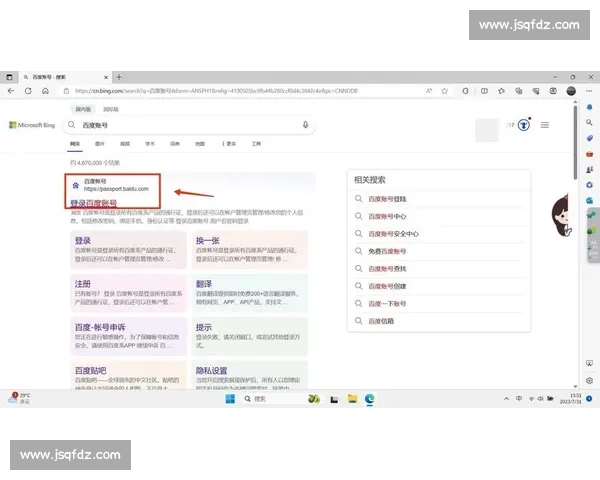Viewport: 600px width, 480px height.
Task: Click read aloud icon in address bar
Action: pos(429,91)
